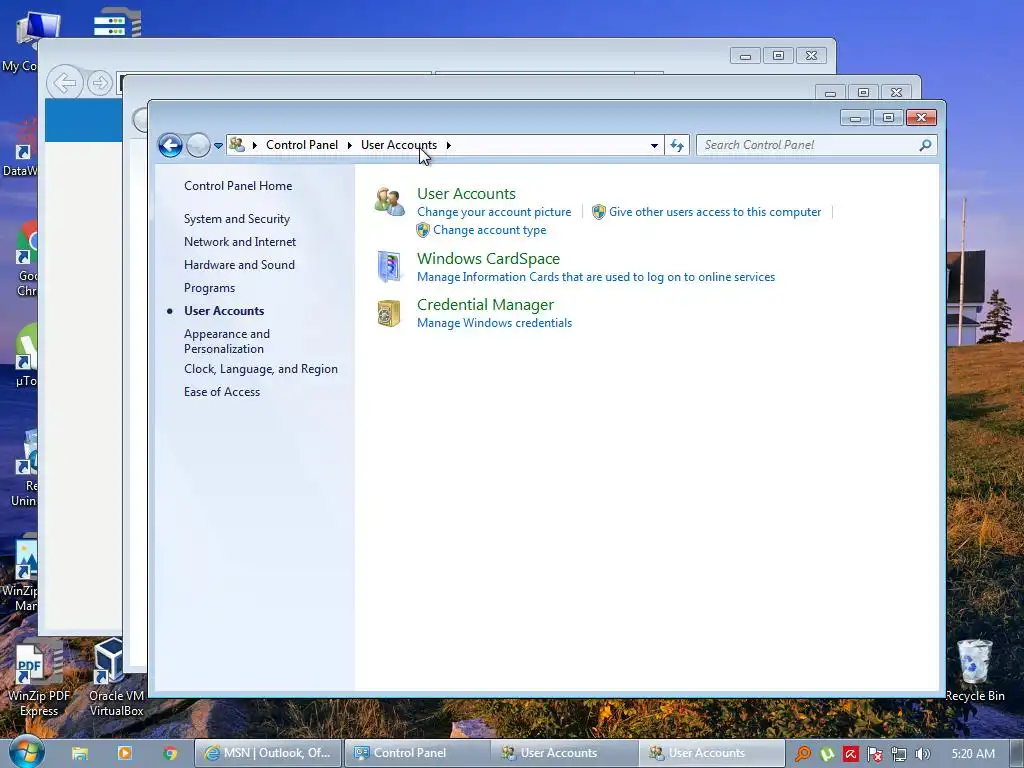Expand the arrow after User Accounts breadcrumb

pos(449,145)
